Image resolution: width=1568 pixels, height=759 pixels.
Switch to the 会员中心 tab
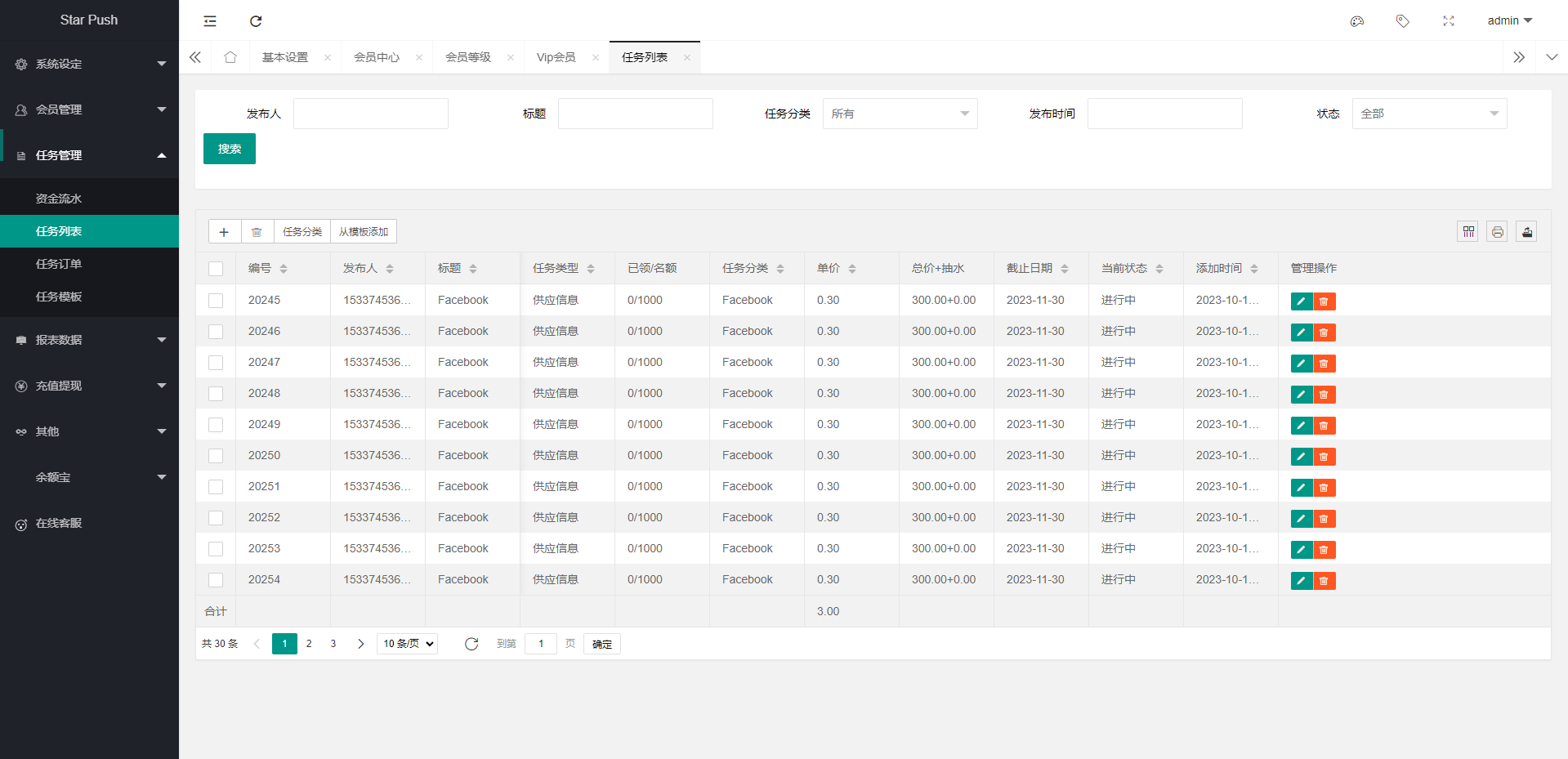[x=377, y=57]
